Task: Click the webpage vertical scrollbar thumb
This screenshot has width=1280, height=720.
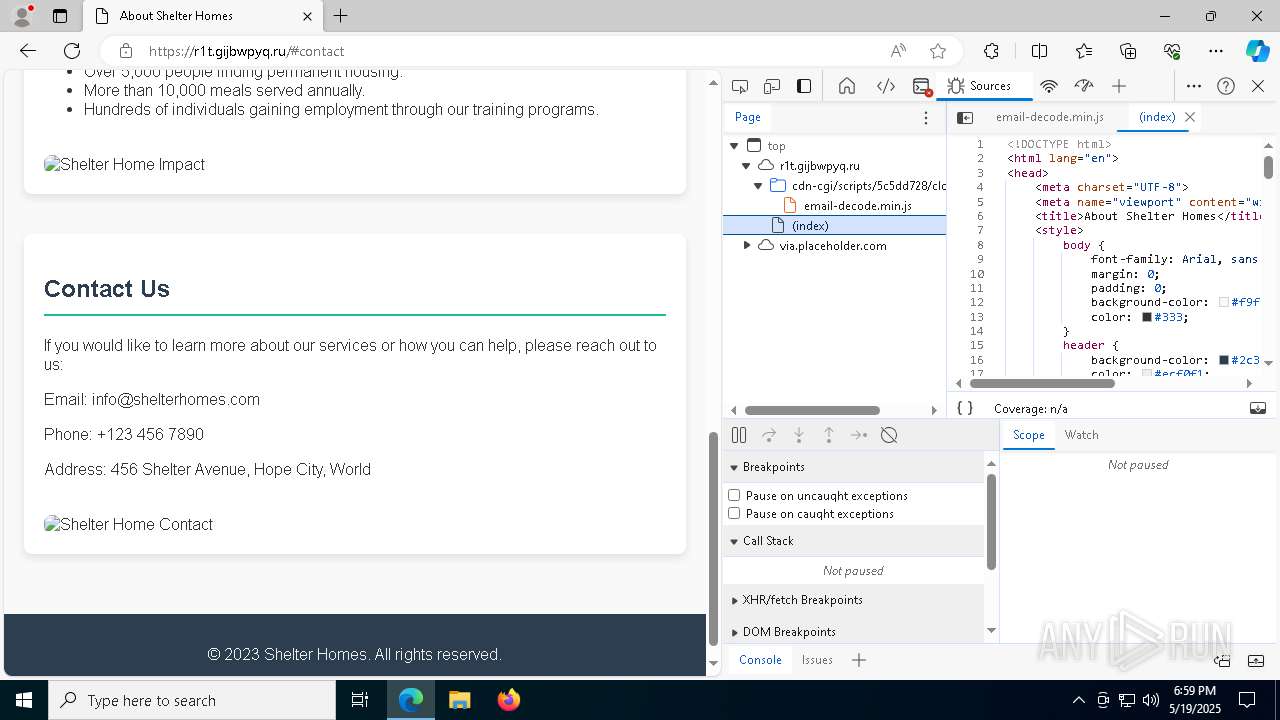Action: (x=713, y=538)
